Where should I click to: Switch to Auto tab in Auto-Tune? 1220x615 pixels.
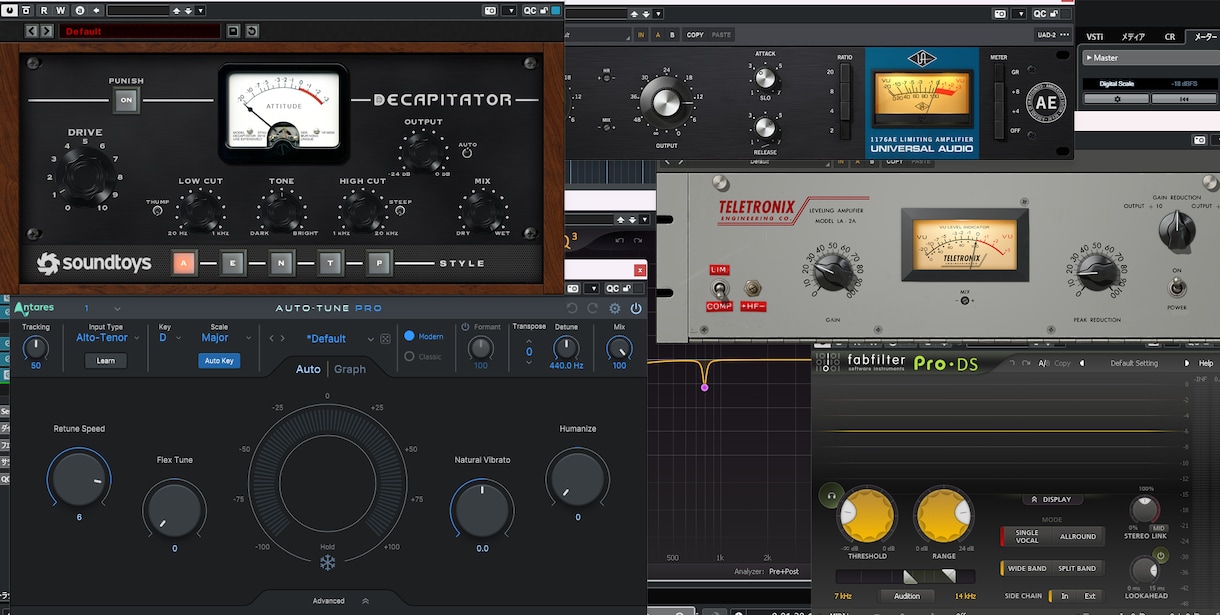(x=308, y=369)
